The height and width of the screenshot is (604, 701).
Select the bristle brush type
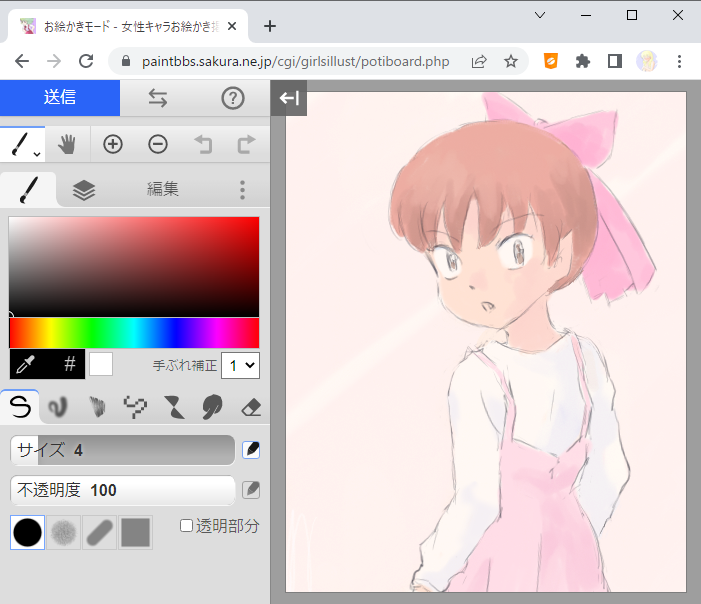pyautogui.click(x=97, y=407)
